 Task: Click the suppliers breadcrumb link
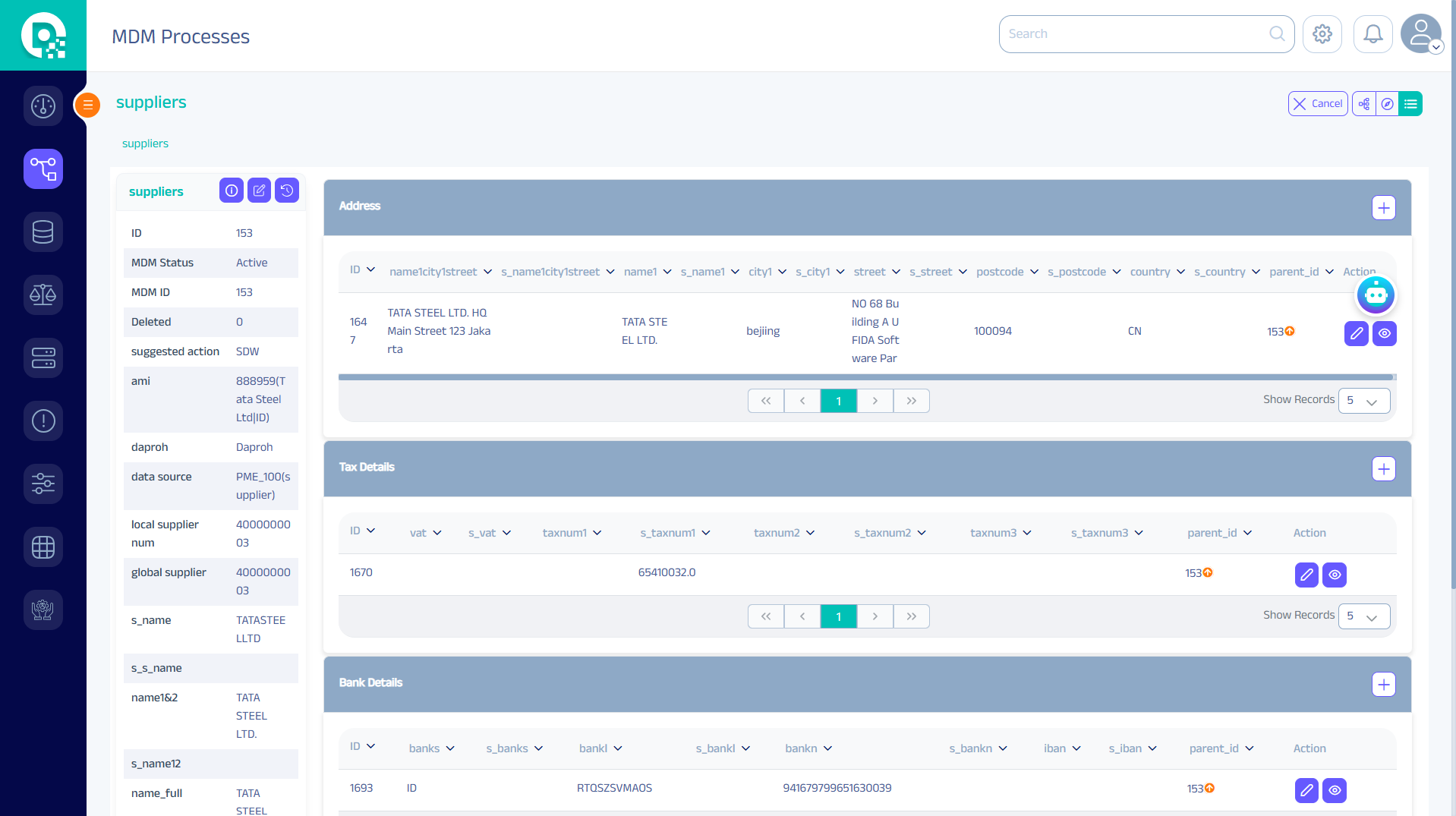(x=145, y=143)
